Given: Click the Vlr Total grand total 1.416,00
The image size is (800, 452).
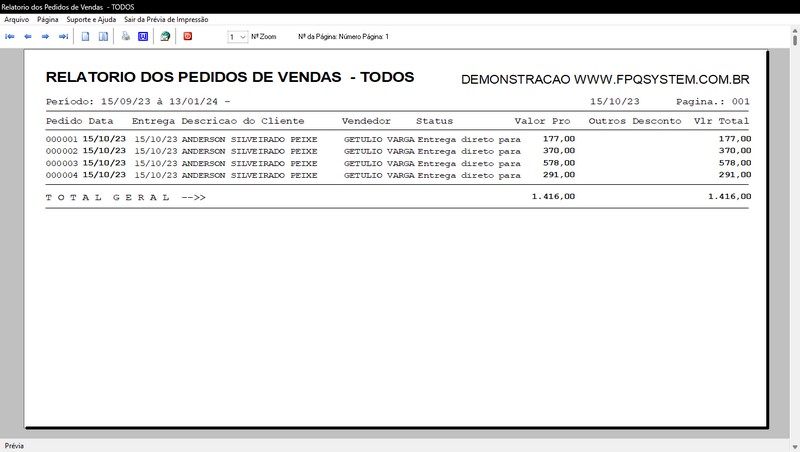Looking at the screenshot, I should [730, 196].
